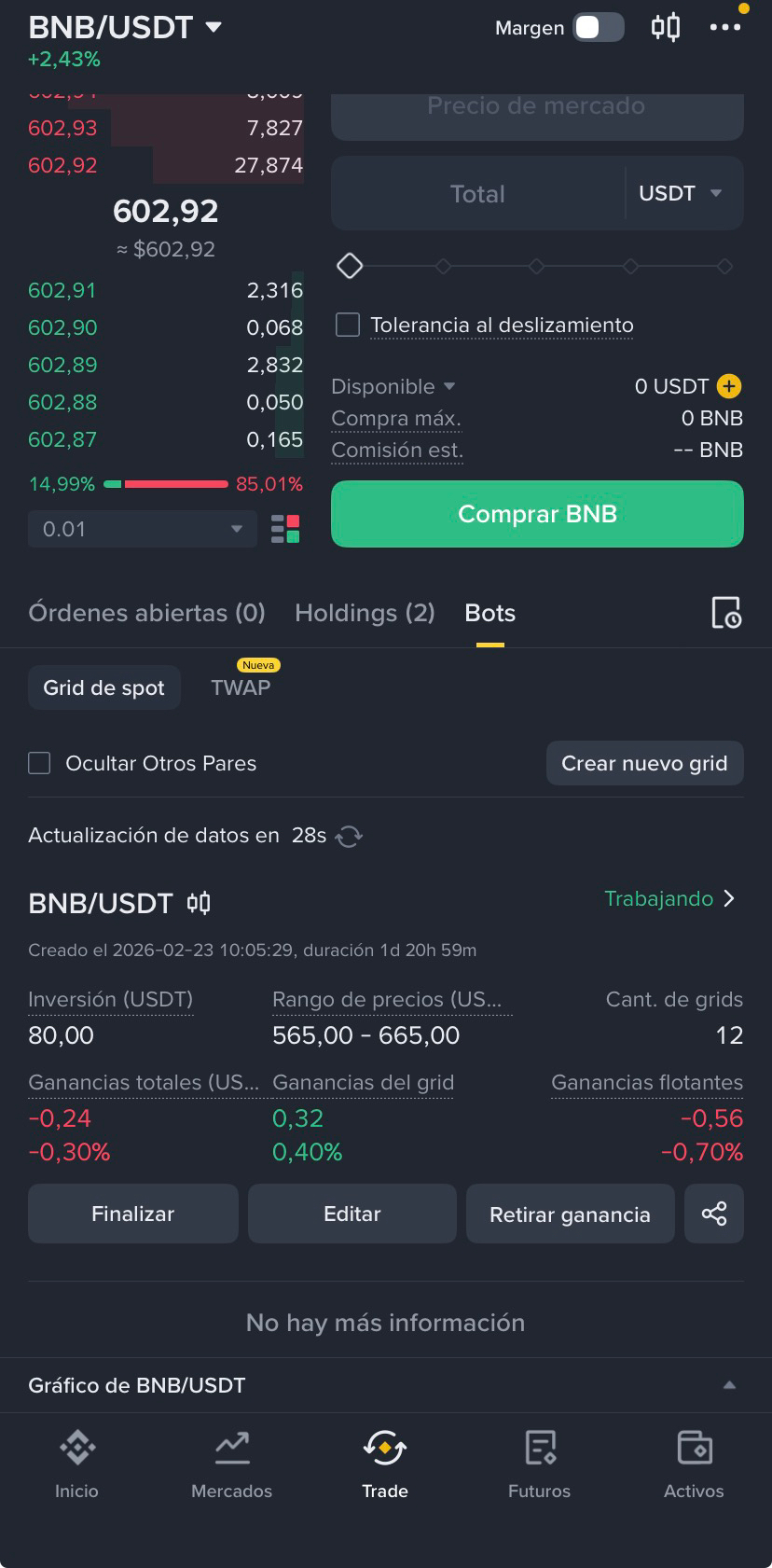Change the order book layout icon
The width and height of the screenshot is (772, 1568).
tap(285, 529)
